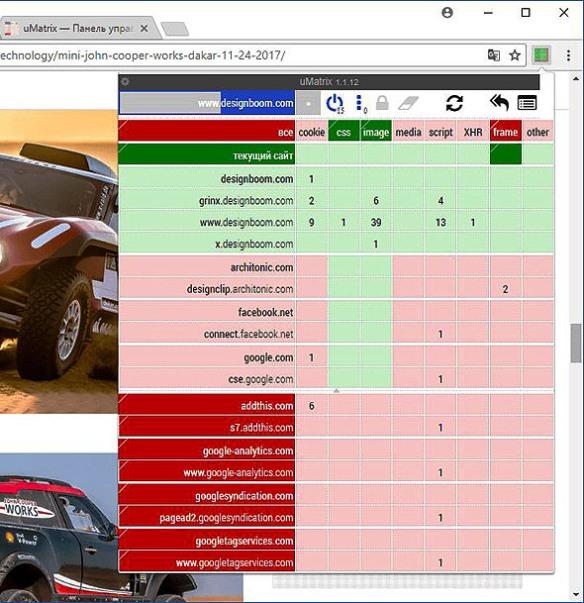
Task: Toggle the cookie column header
Action: coord(311,132)
